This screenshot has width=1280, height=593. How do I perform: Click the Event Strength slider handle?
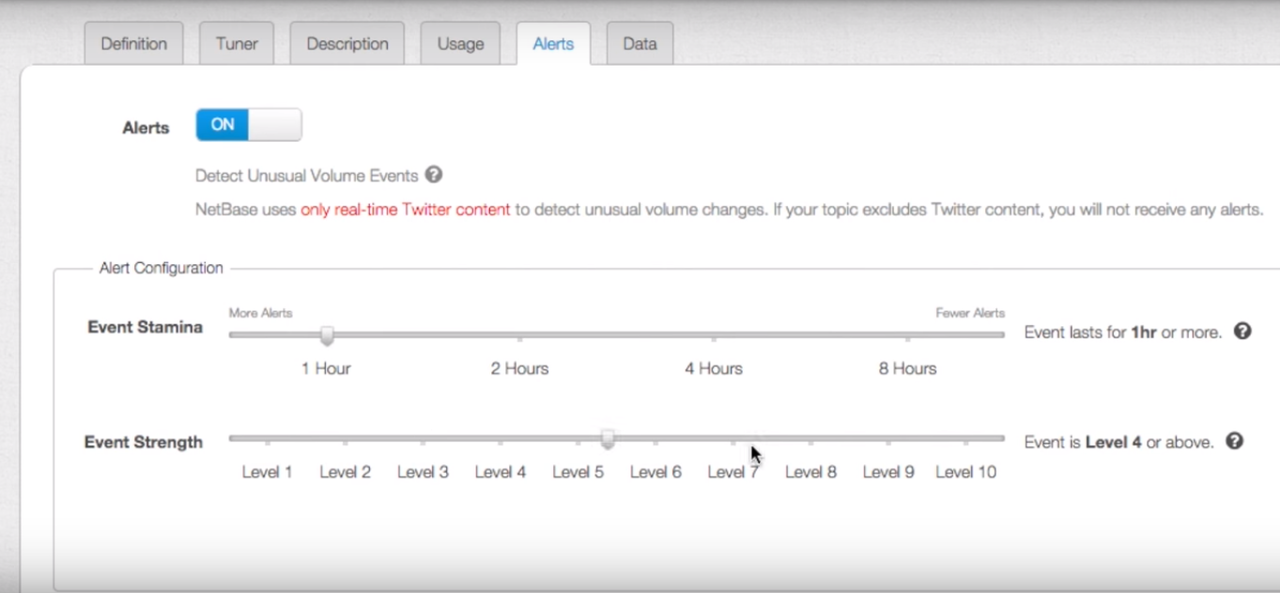click(x=608, y=439)
